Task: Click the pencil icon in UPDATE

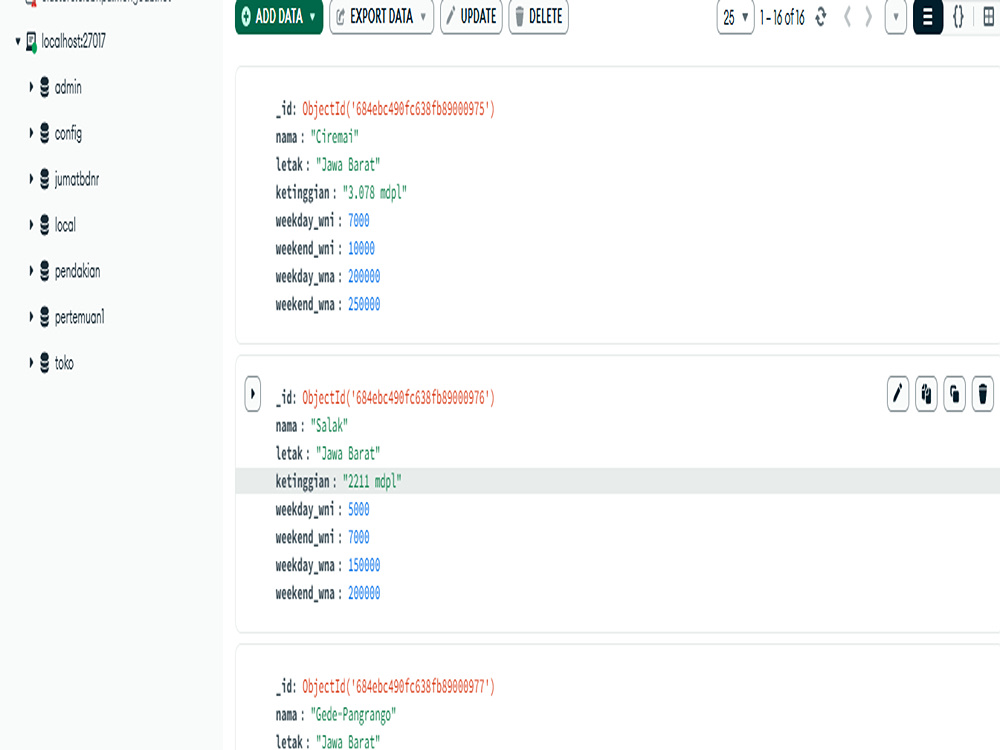Action: 450,16
